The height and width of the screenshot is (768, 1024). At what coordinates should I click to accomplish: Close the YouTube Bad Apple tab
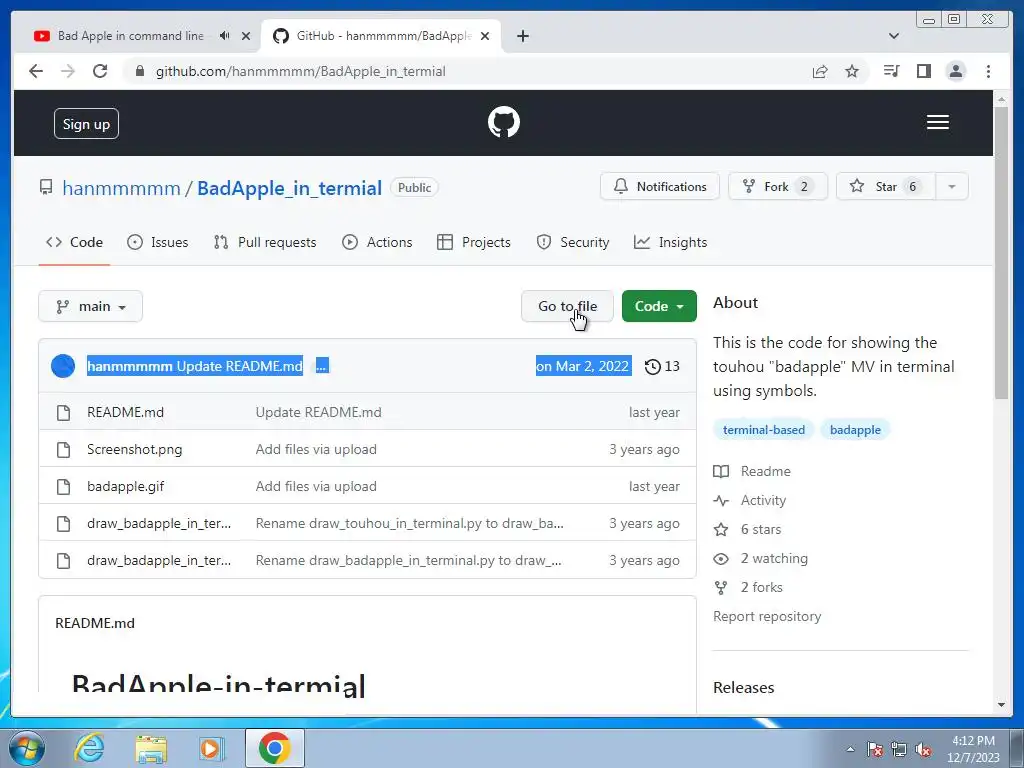point(246,36)
